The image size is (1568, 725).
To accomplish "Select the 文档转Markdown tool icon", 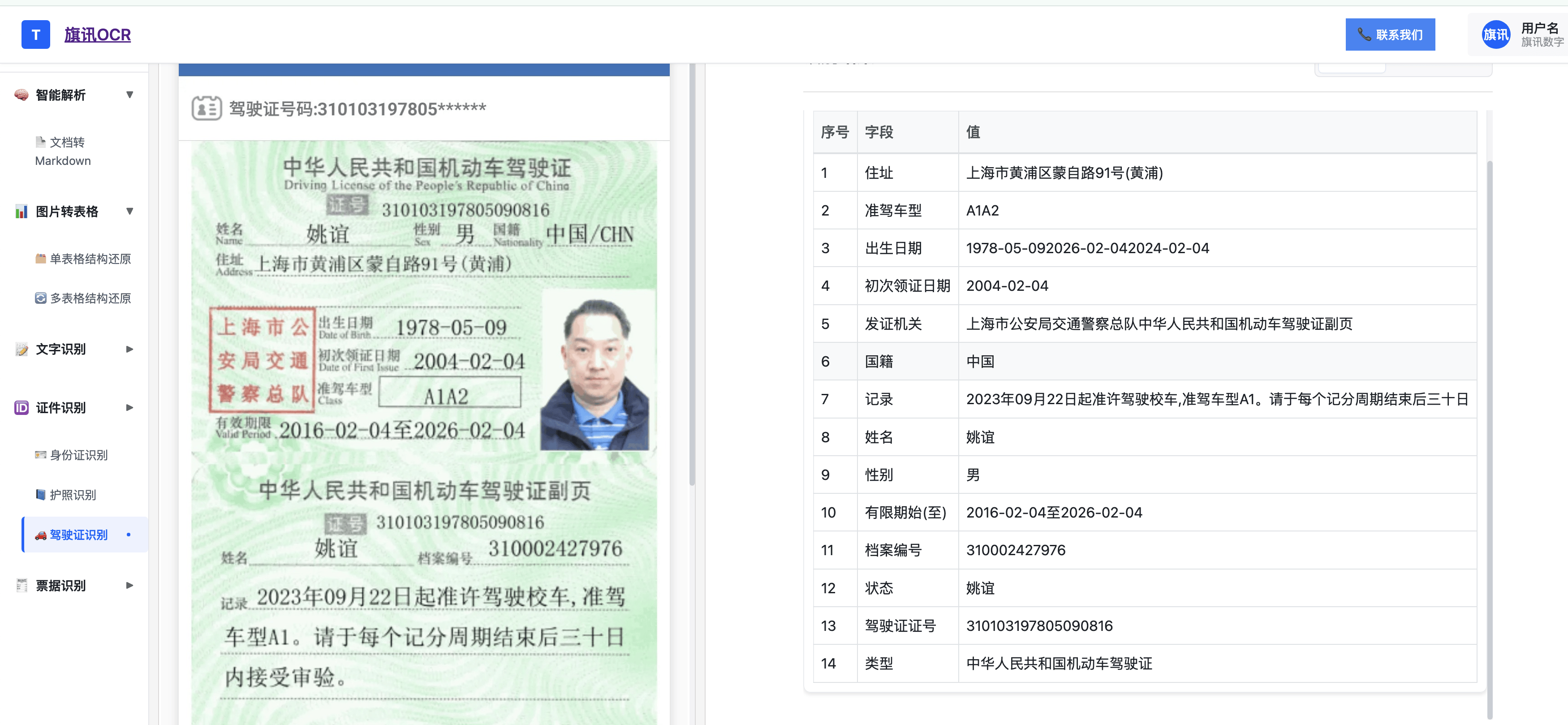I will click(x=40, y=142).
